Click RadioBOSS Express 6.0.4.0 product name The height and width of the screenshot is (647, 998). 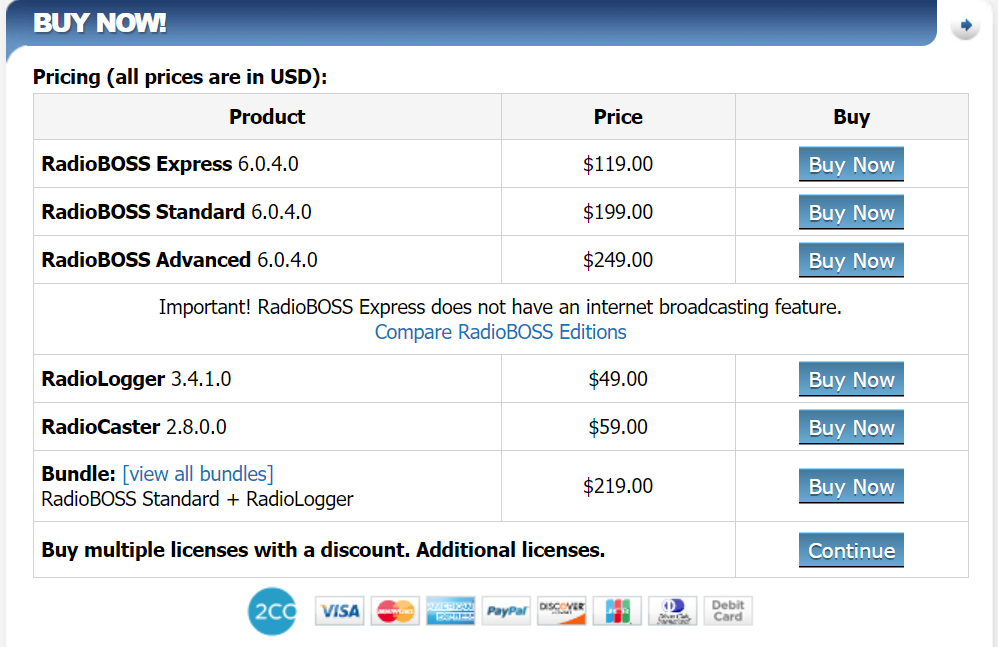tap(170, 164)
